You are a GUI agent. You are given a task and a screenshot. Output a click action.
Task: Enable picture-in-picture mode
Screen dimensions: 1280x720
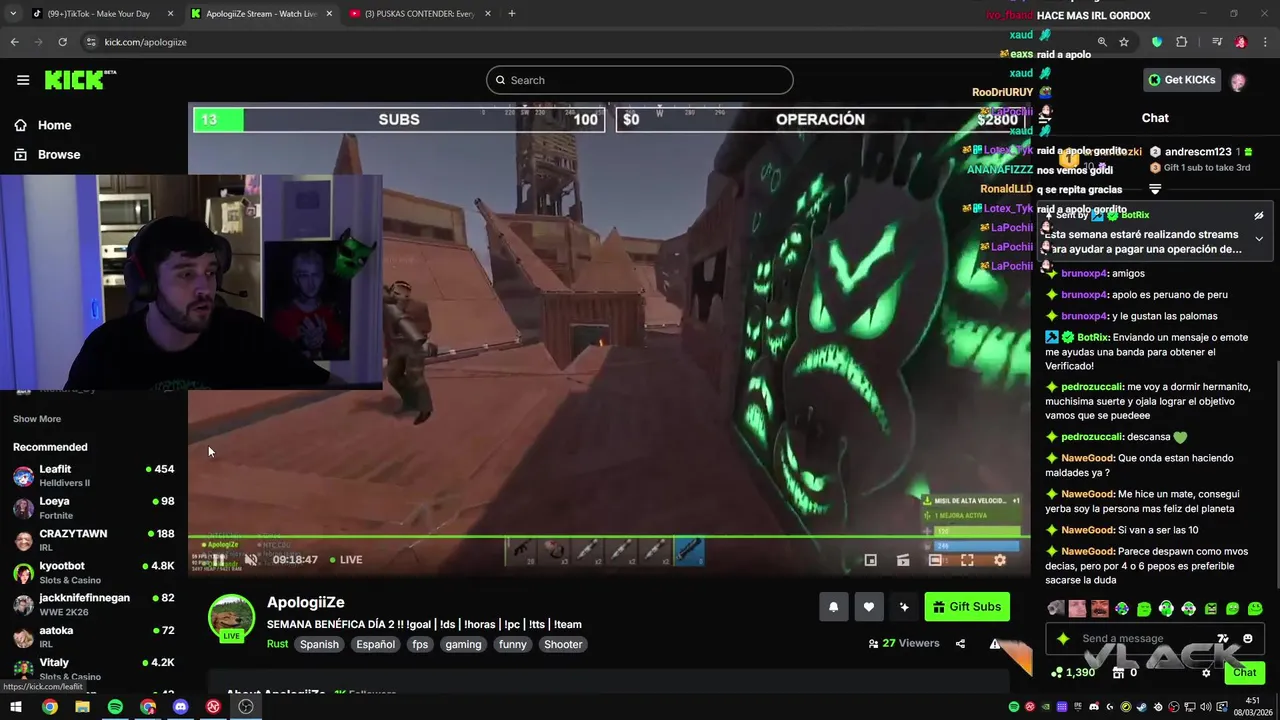pyautogui.click(x=870, y=560)
